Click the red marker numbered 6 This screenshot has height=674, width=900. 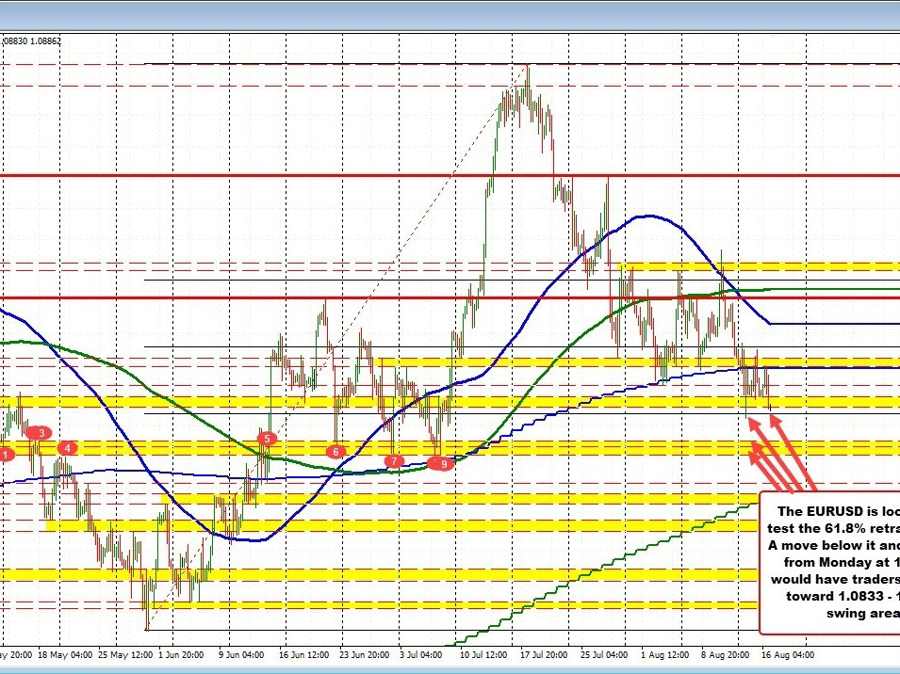(336, 452)
